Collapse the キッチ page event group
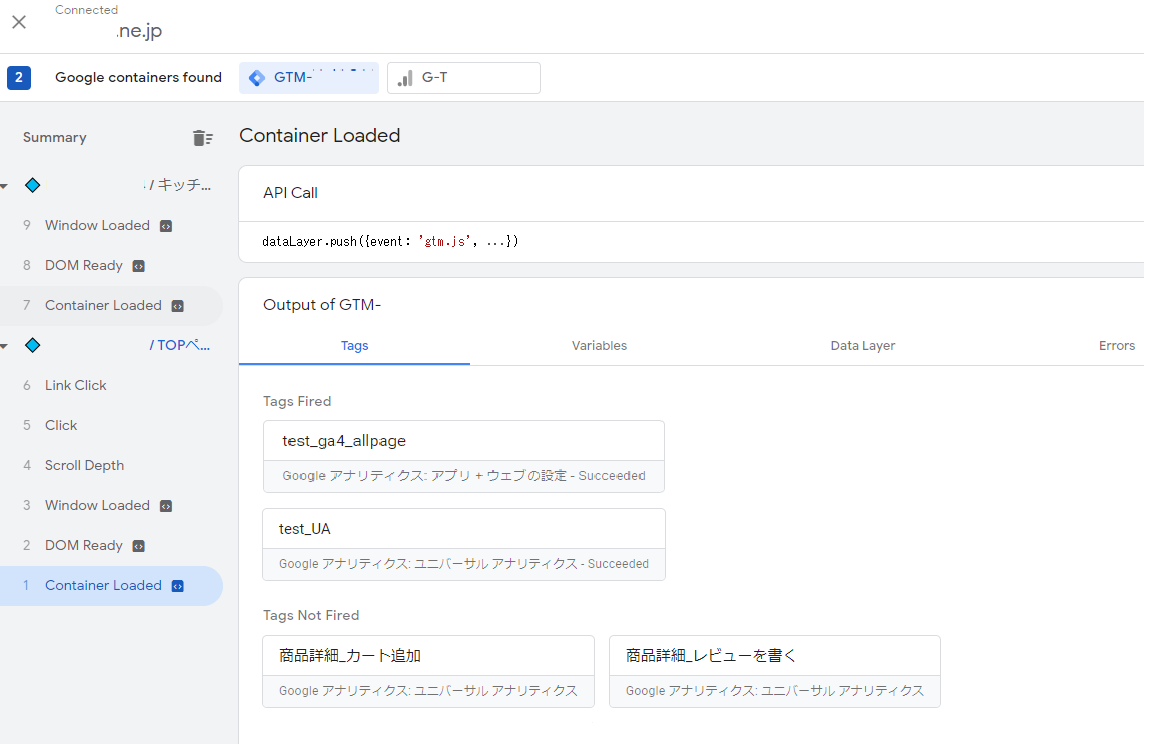This screenshot has width=1153, height=744. (x=5, y=186)
